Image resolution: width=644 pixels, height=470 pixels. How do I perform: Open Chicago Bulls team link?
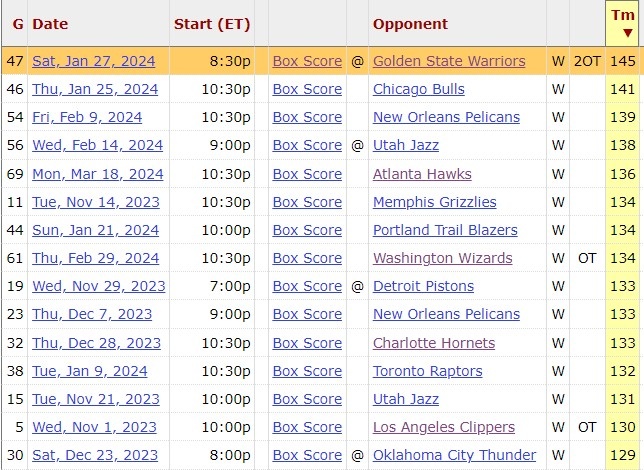click(418, 89)
